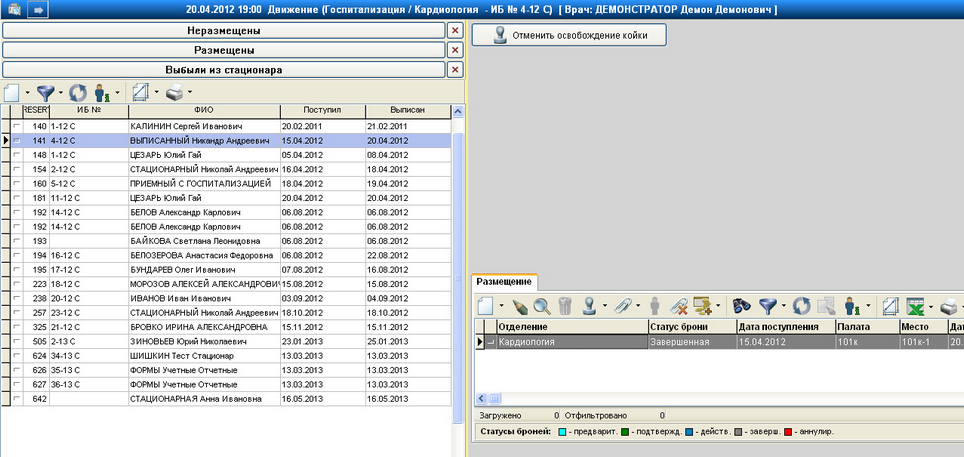The image size is (964, 457).
Task: Tick the checkbox for БУНДАРЕВ Олег Иванович
Action: pos(17,270)
